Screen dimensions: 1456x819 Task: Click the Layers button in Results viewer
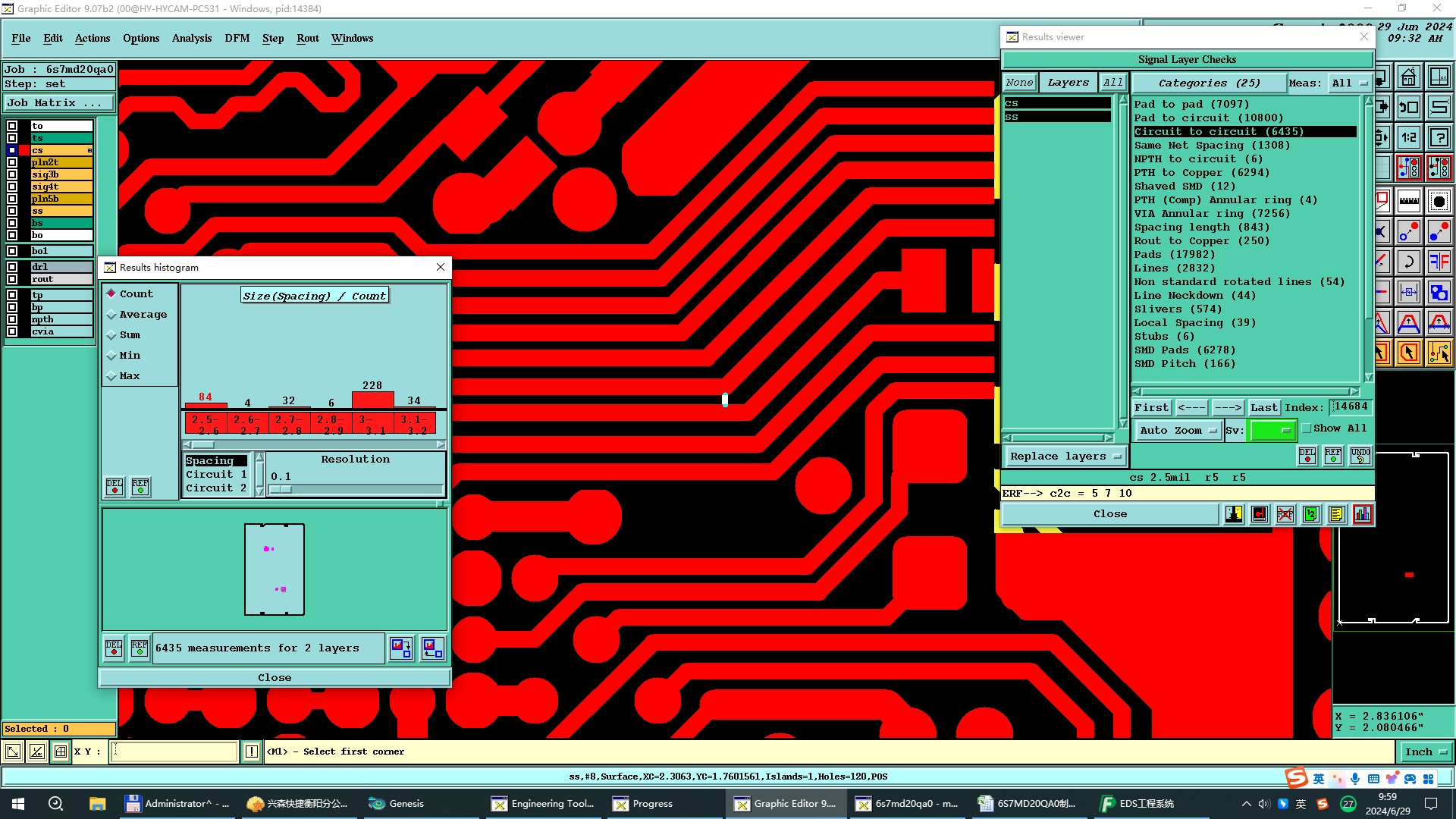click(x=1068, y=82)
